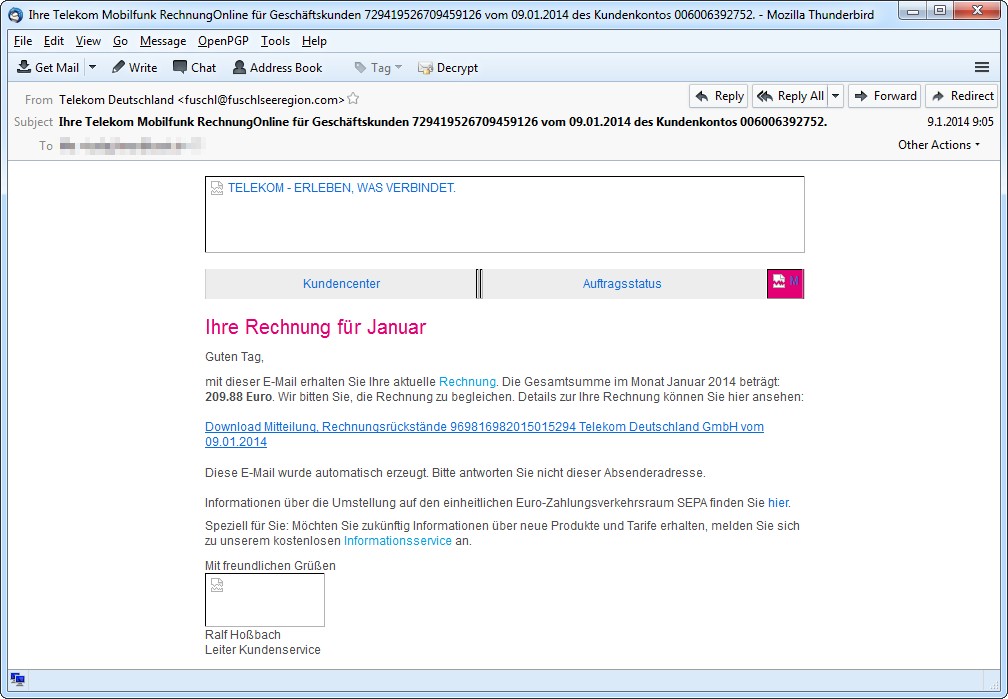
Task: Open the File menu
Action: click(x=22, y=41)
